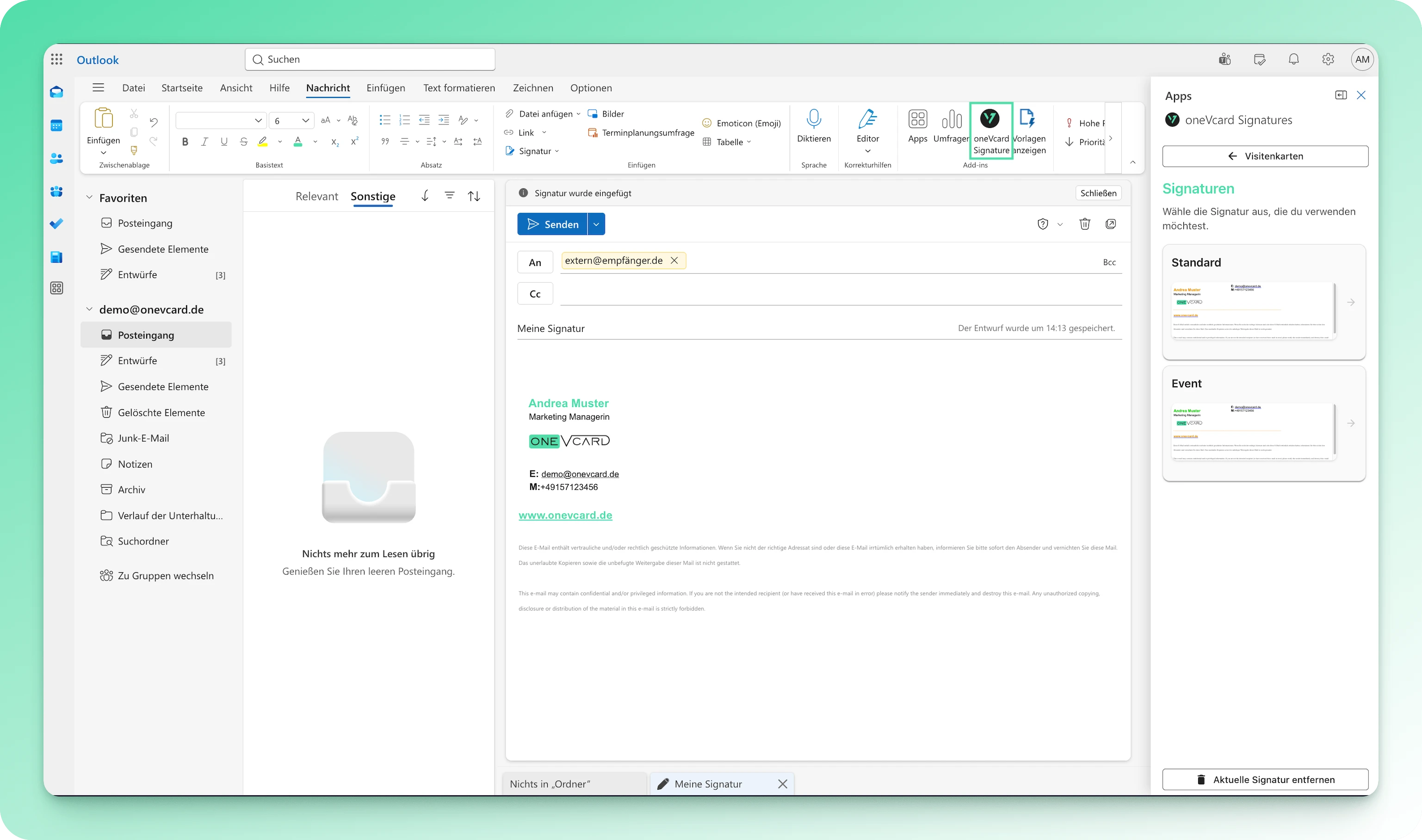Screen dimensions: 1422x840
Task: Apply the font color swatch
Action: click(x=298, y=142)
